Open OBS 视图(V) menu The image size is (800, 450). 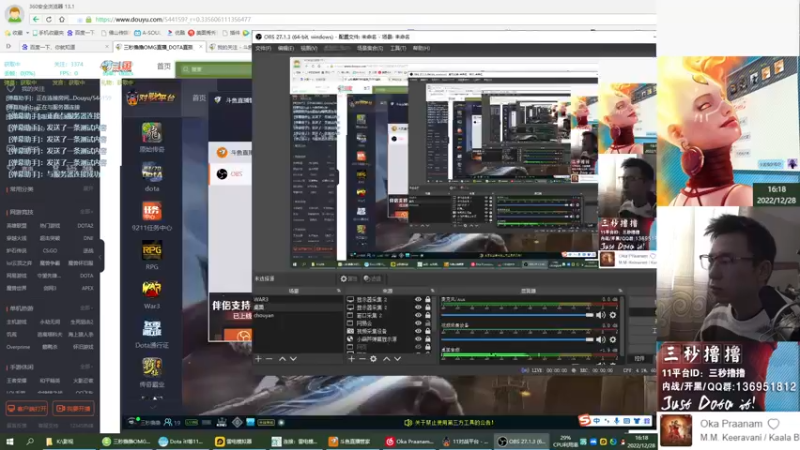click(309, 48)
